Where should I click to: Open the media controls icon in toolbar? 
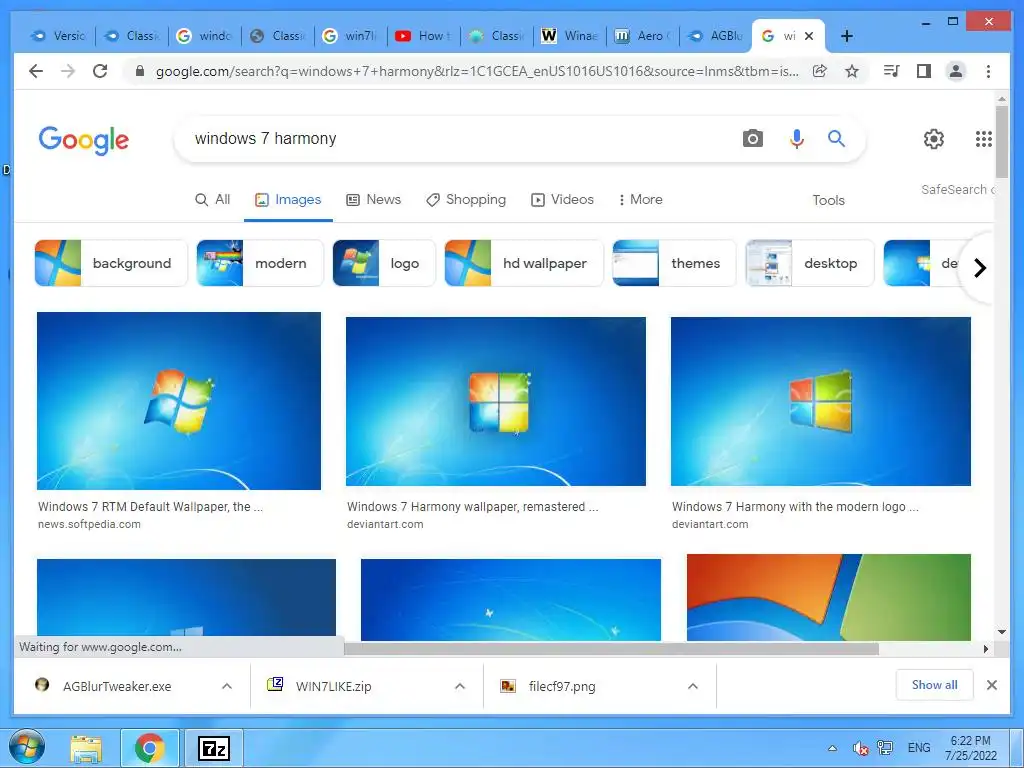[x=891, y=71]
